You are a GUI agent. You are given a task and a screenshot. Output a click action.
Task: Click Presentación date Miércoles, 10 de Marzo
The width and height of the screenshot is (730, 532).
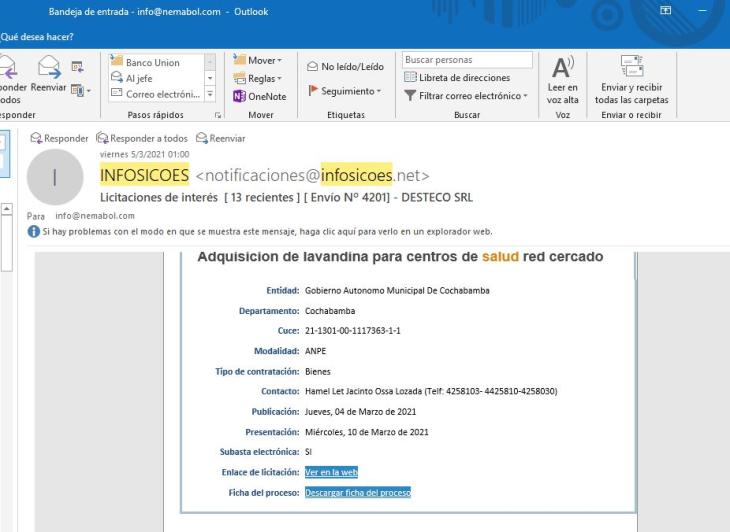[366, 432]
